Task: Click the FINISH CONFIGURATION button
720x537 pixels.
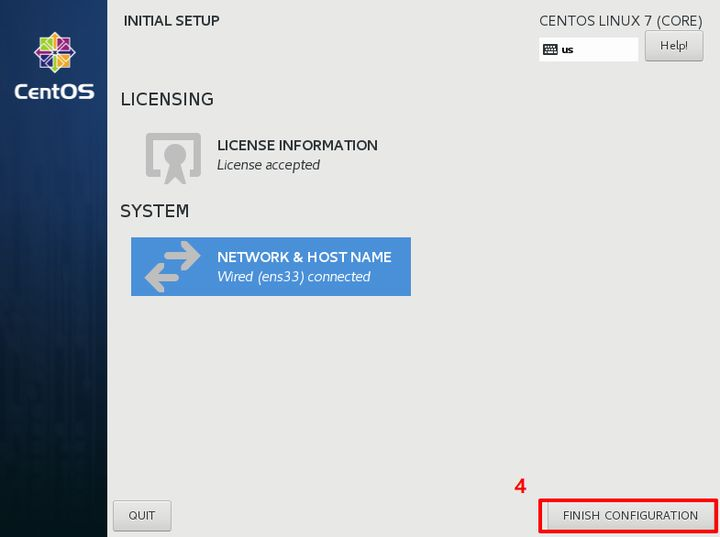Action: [x=629, y=515]
